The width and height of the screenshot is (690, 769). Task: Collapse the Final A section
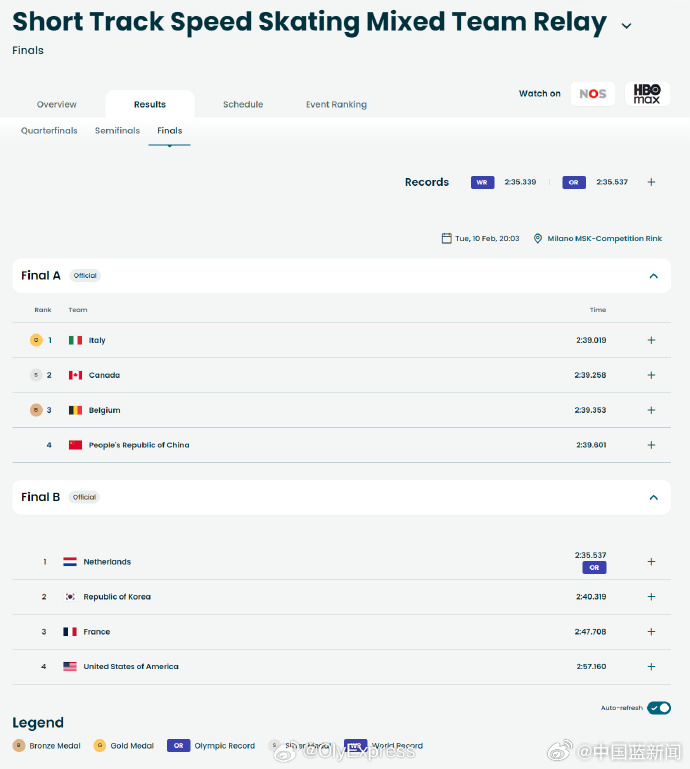pyautogui.click(x=653, y=276)
